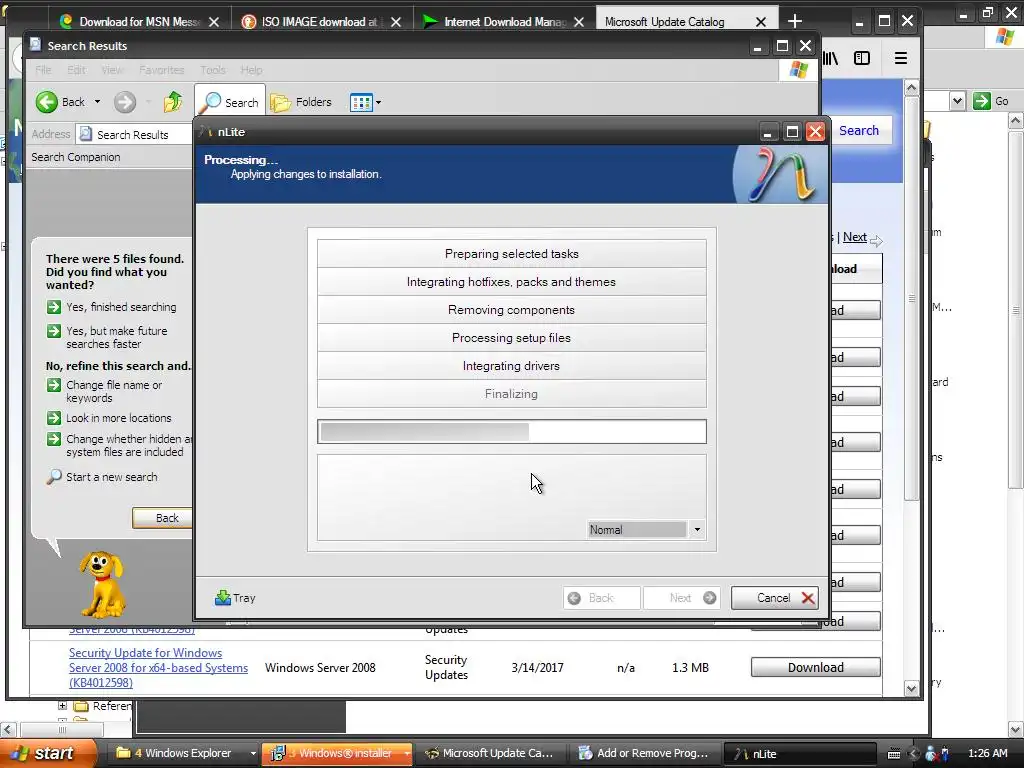This screenshot has height=768, width=1024.
Task: Toggle the browser sidebar icon
Action: (x=862, y=58)
